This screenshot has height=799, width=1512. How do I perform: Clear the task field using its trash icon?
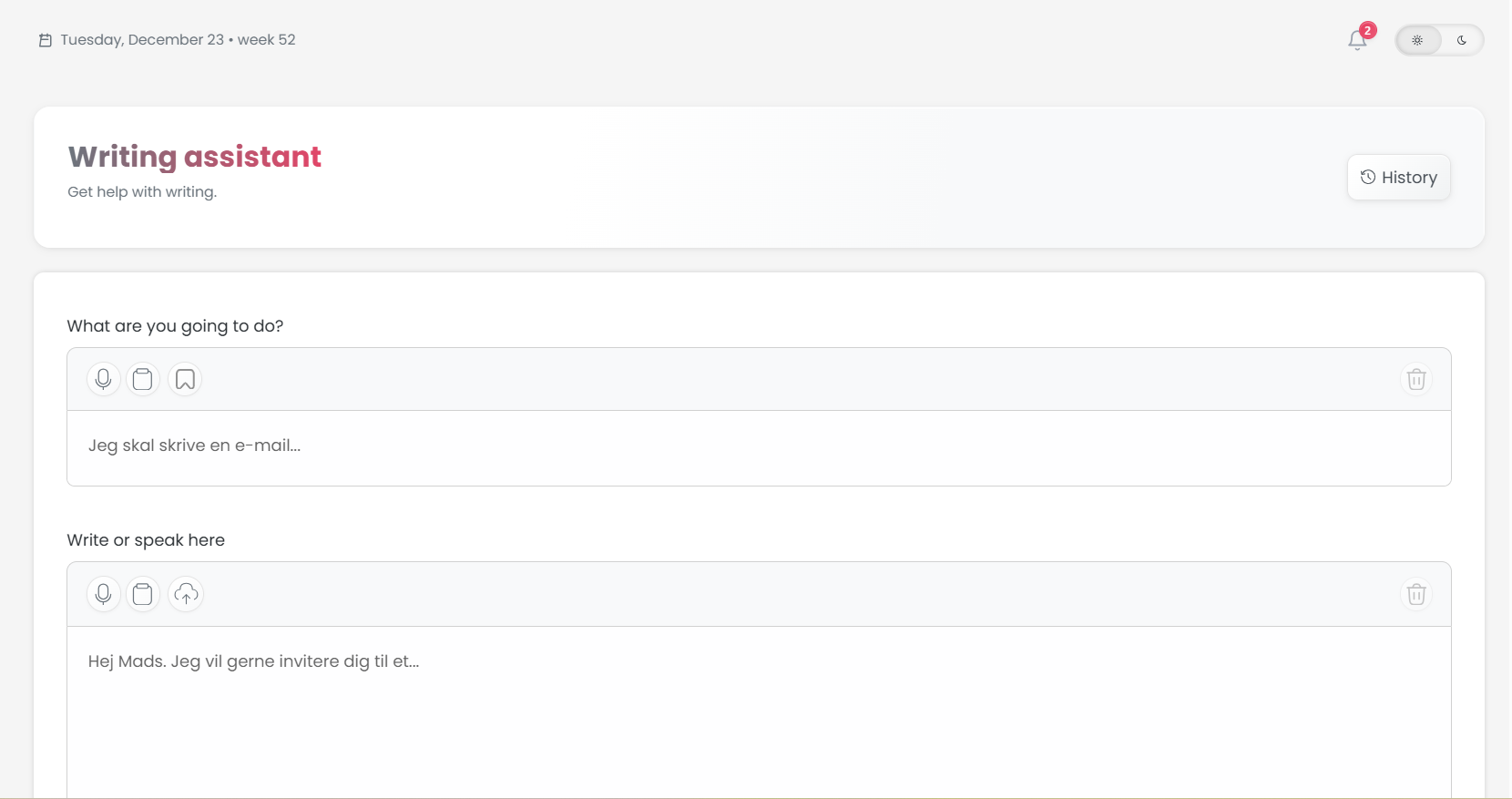coord(1415,379)
